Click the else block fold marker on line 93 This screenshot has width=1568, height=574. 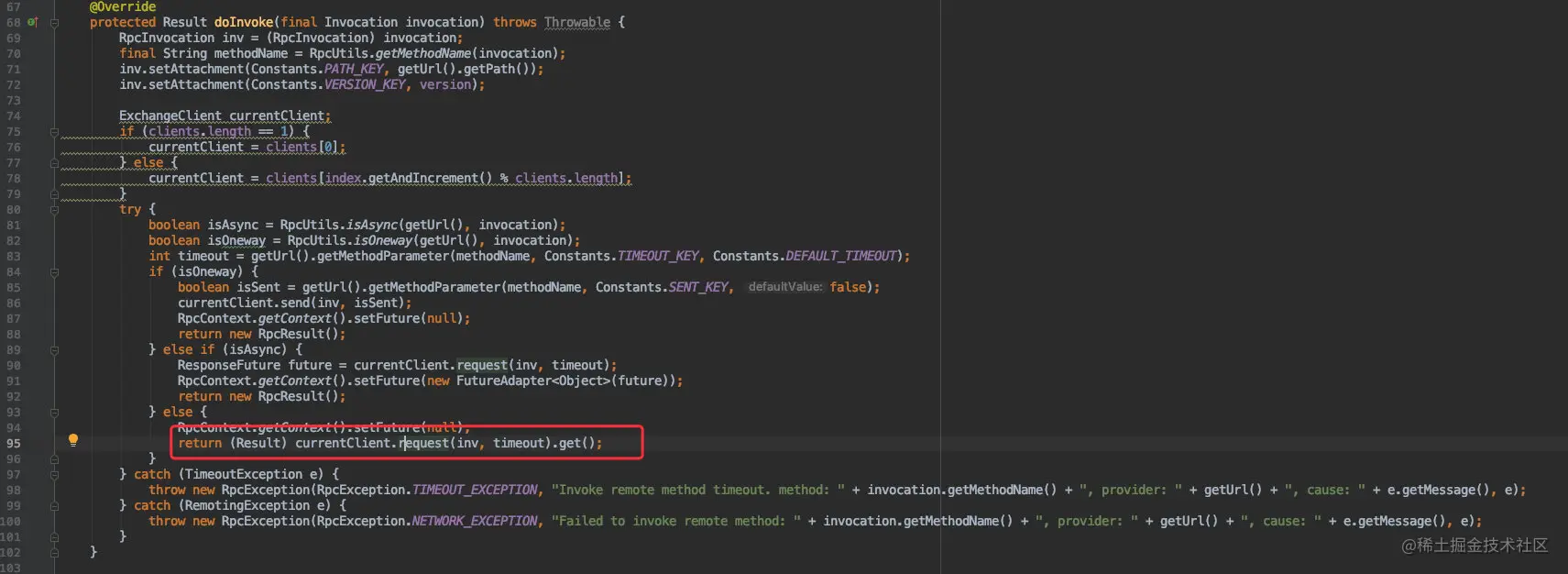pos(54,412)
